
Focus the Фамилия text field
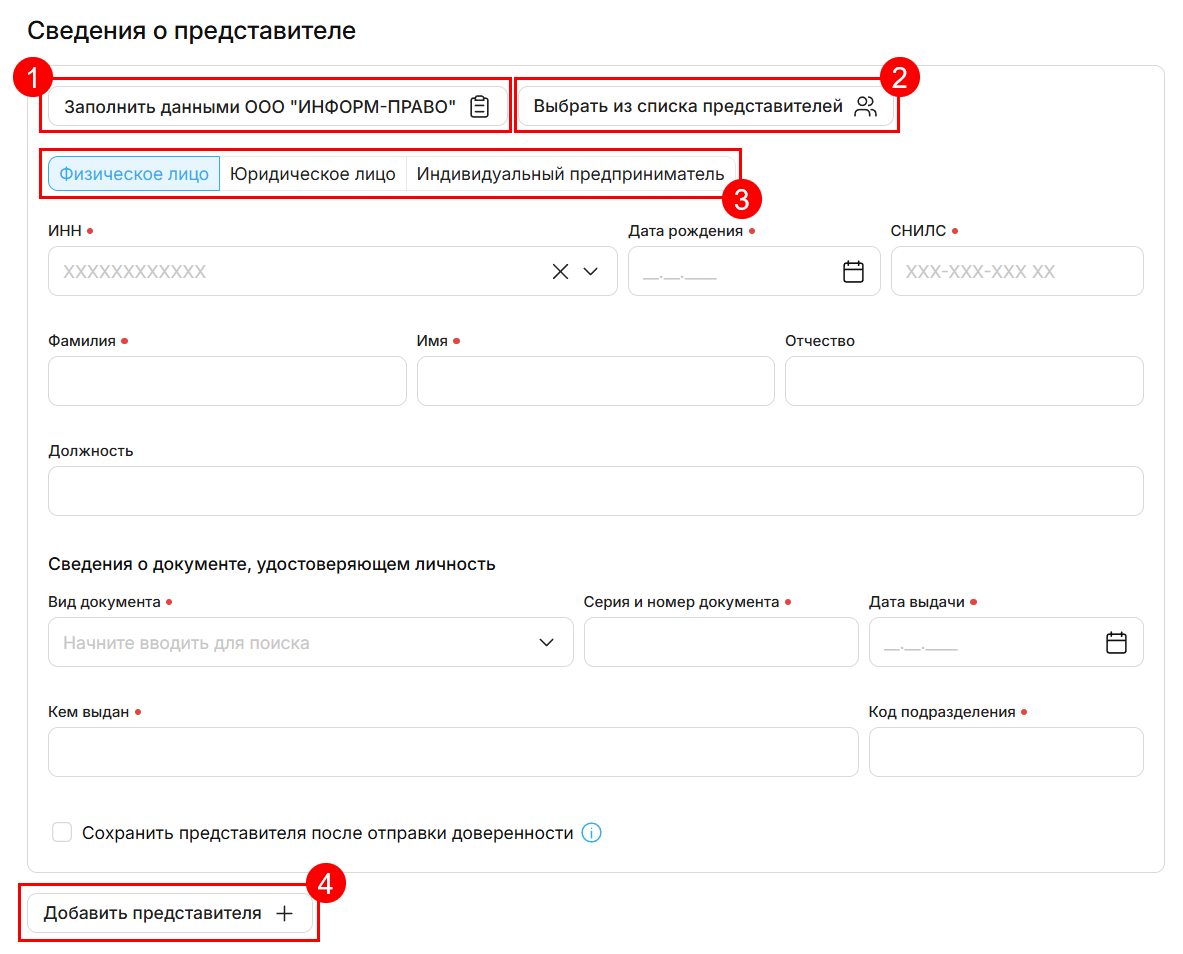tap(227, 382)
